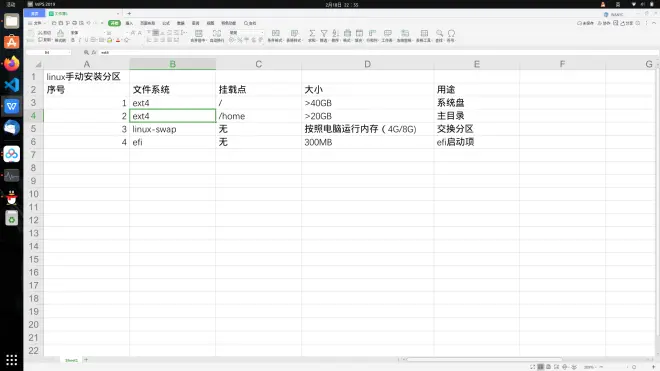This screenshot has width=660, height=371.
Task: Add a new sheet with plus button
Action: click(x=86, y=360)
